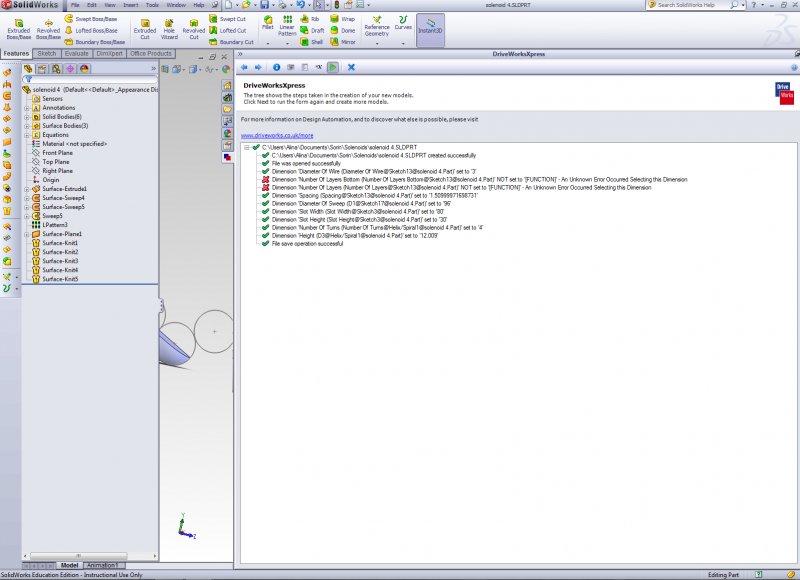Click the FeatureManager filter field
The height and width of the screenshot is (580, 800).
pyautogui.click(x=90, y=80)
